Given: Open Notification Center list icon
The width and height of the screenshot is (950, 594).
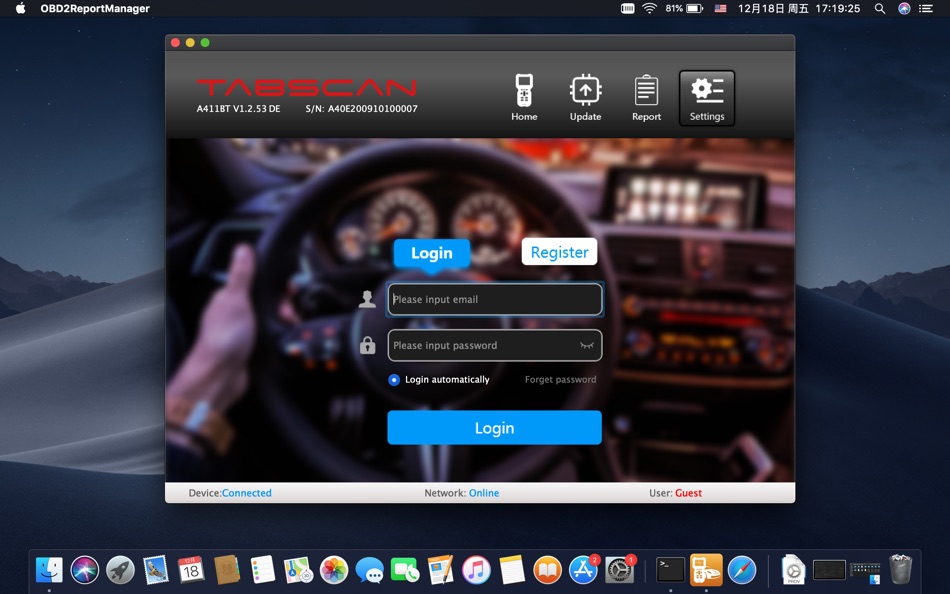Looking at the screenshot, I should (x=926, y=8).
